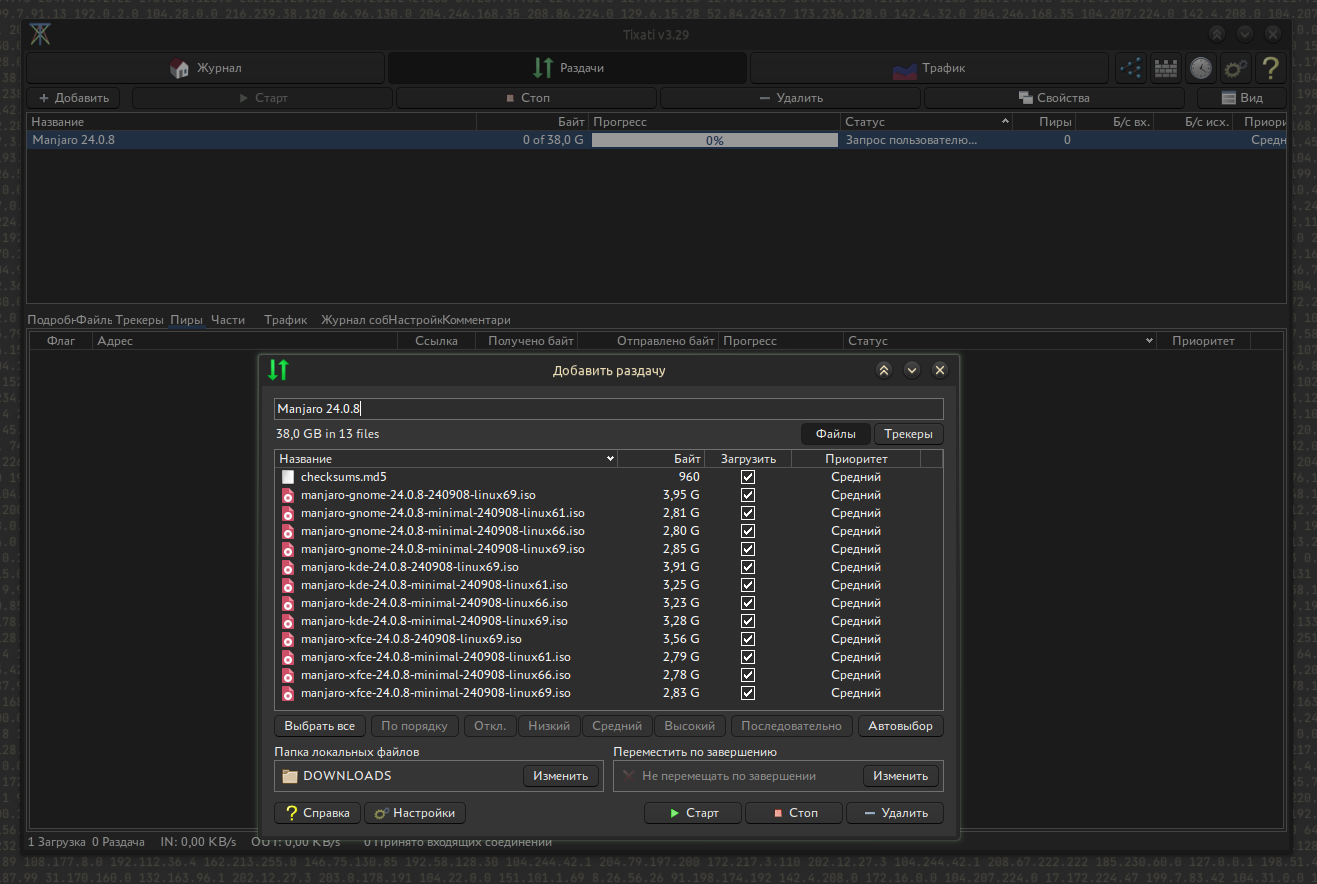Click the Пиры column header in transfers list
The image size is (1317, 884).
(x=1045, y=122)
